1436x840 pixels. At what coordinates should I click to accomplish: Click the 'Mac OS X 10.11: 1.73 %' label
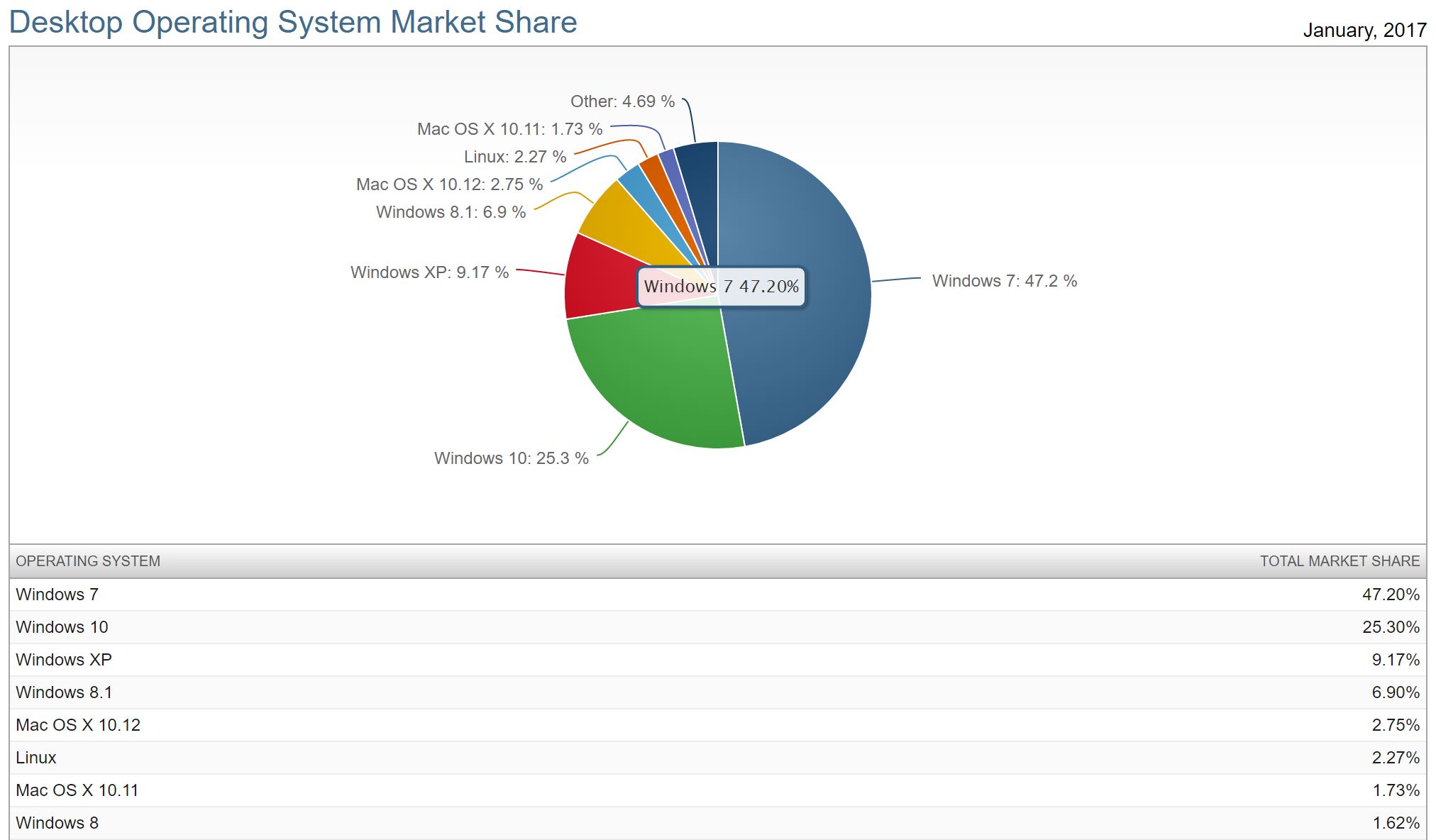click(x=509, y=129)
